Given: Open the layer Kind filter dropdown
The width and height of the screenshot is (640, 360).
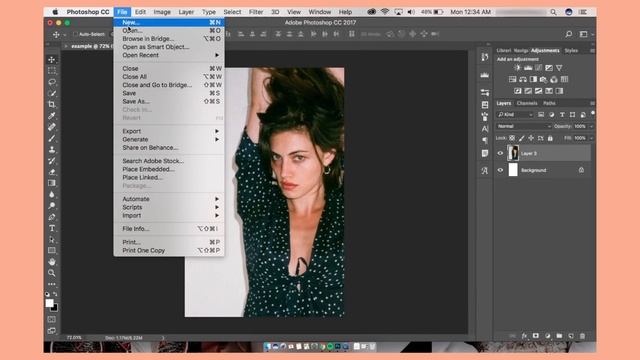Looking at the screenshot, I should click(515, 115).
